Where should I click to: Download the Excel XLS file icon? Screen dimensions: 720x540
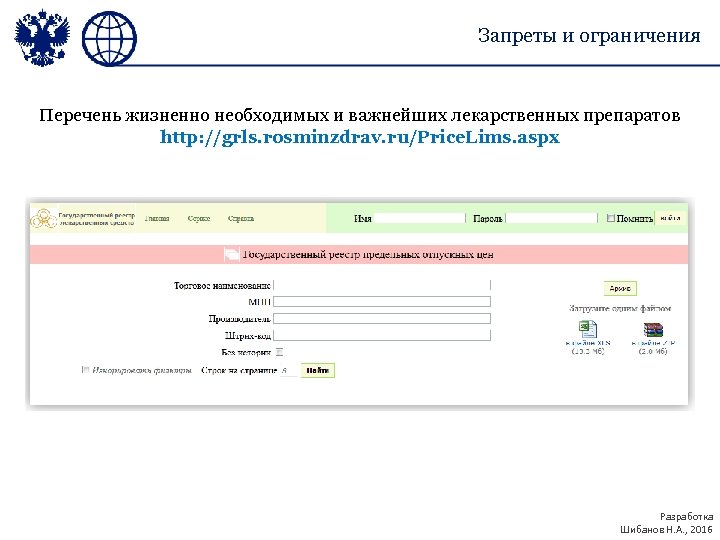588,329
